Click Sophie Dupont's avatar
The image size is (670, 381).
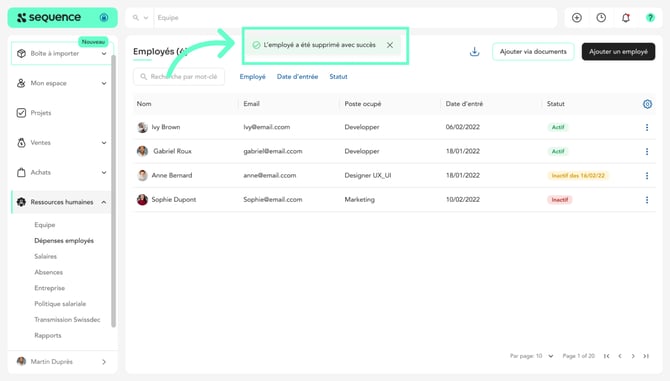click(142, 199)
